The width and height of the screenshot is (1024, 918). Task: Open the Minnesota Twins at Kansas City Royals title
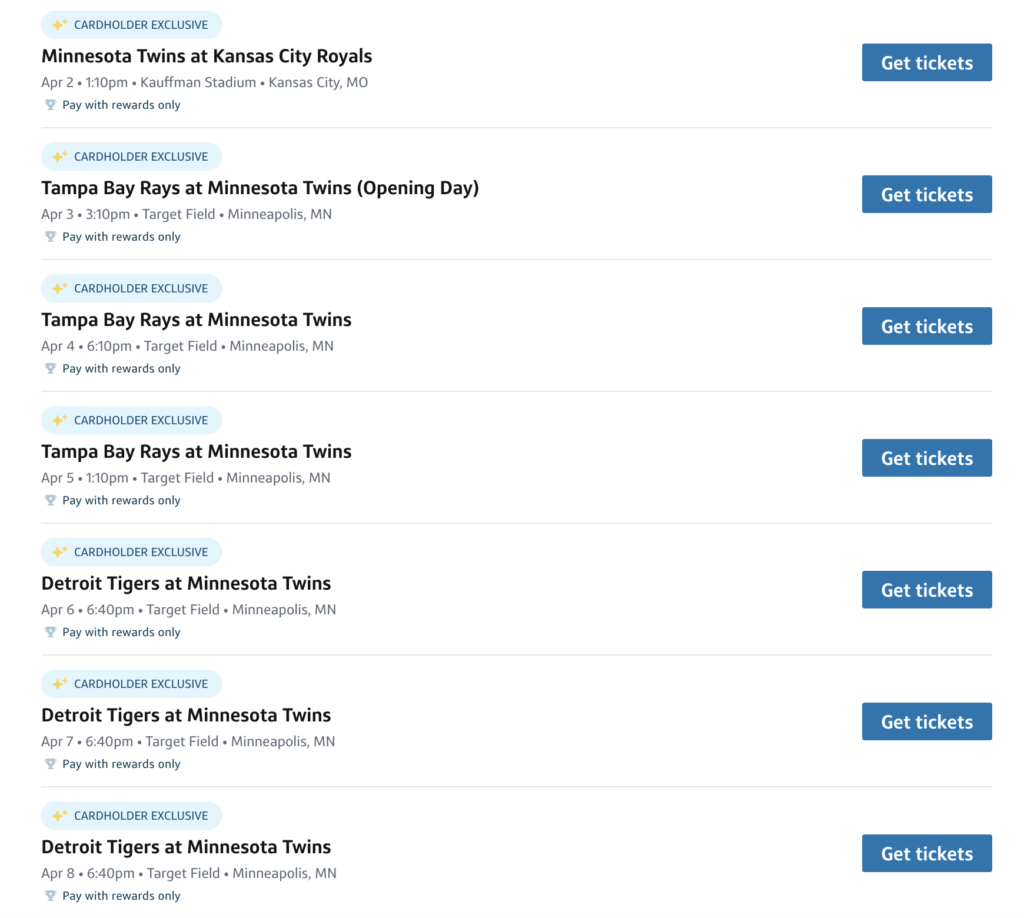[206, 56]
